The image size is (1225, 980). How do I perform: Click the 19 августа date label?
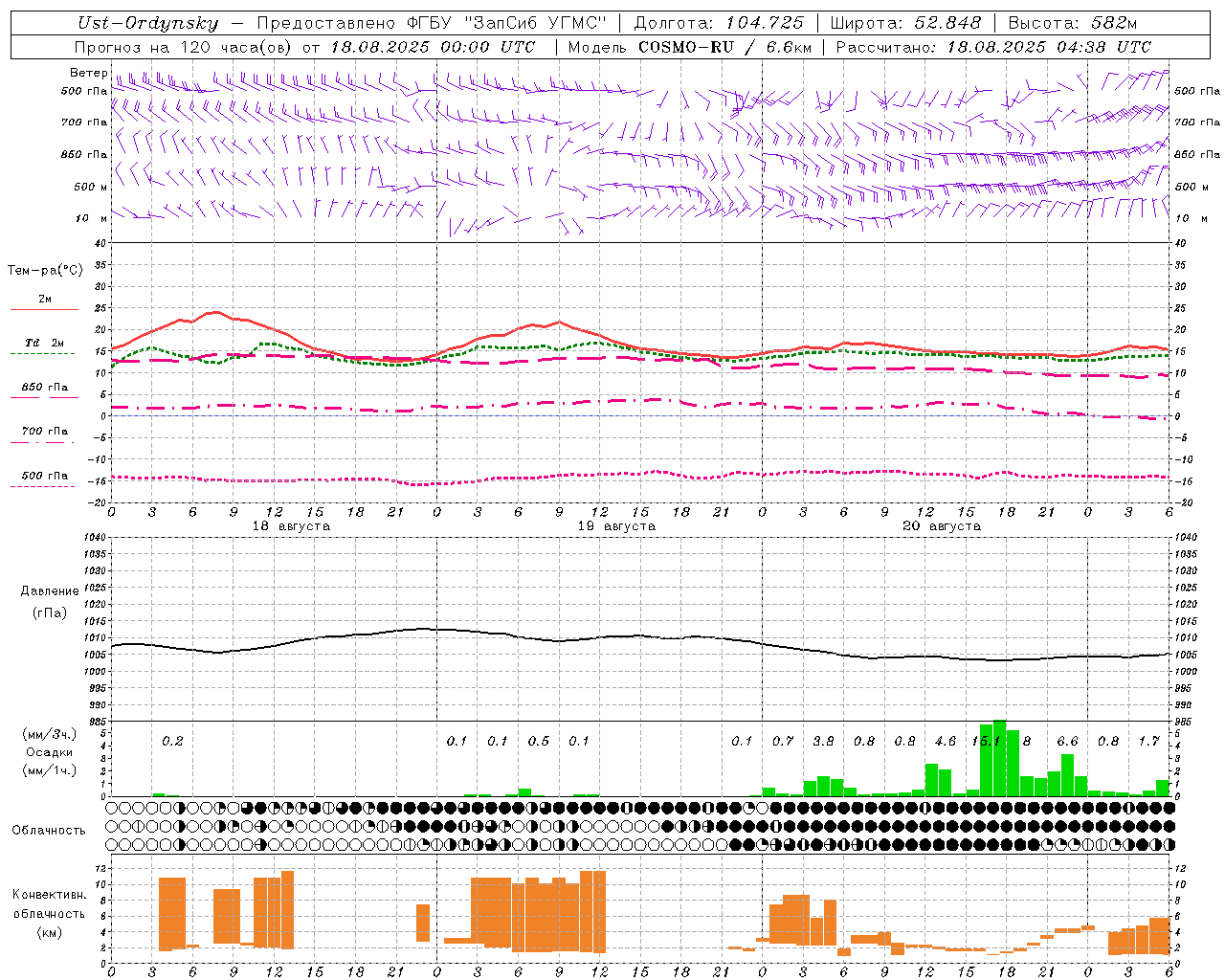point(616,526)
